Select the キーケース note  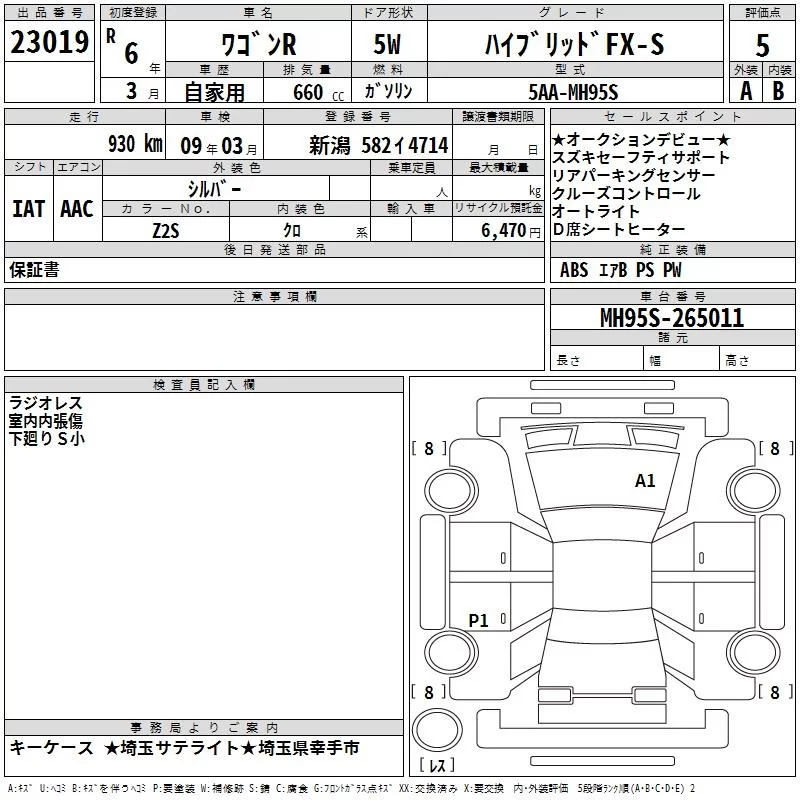point(52,748)
